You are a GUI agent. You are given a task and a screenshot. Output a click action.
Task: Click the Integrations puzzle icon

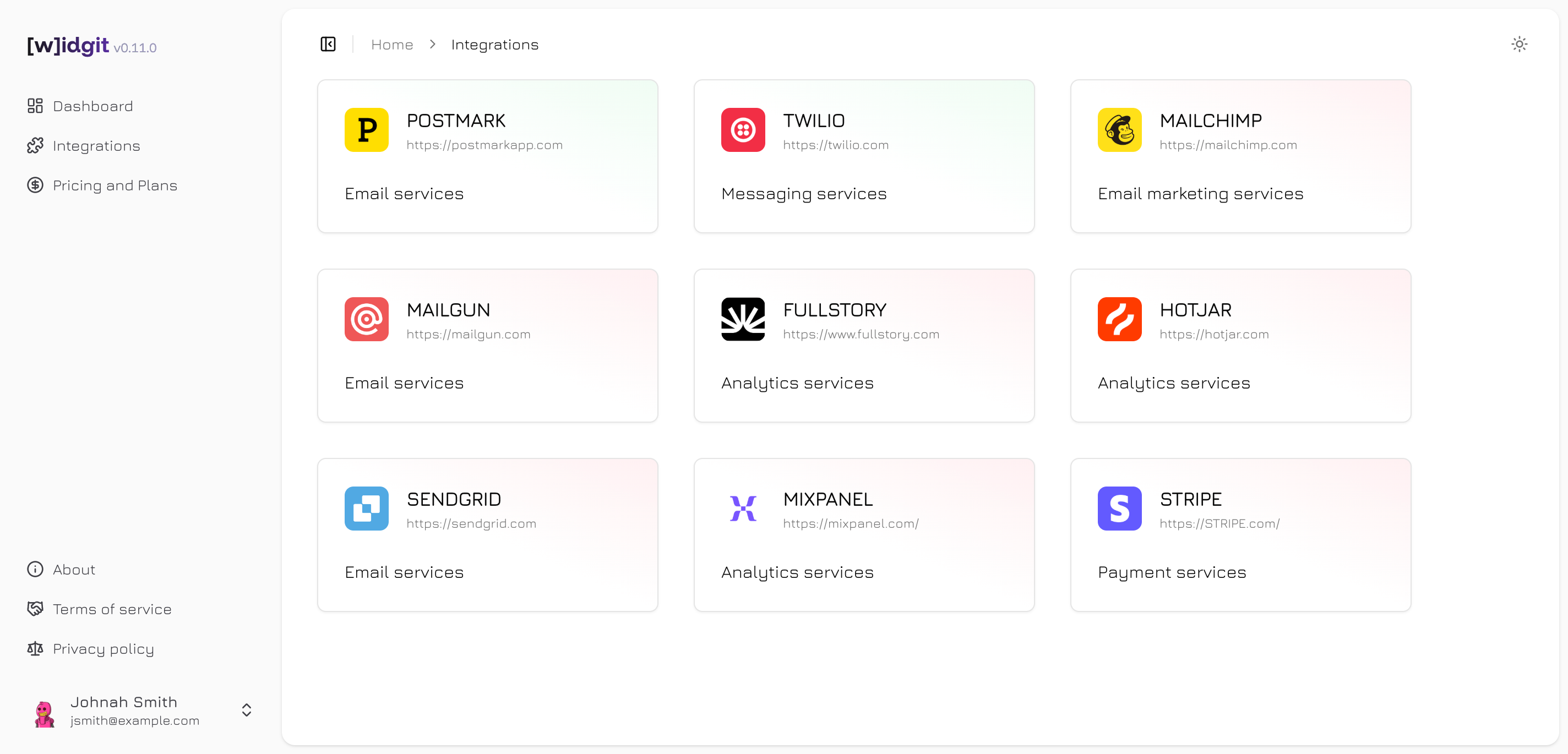(35, 145)
